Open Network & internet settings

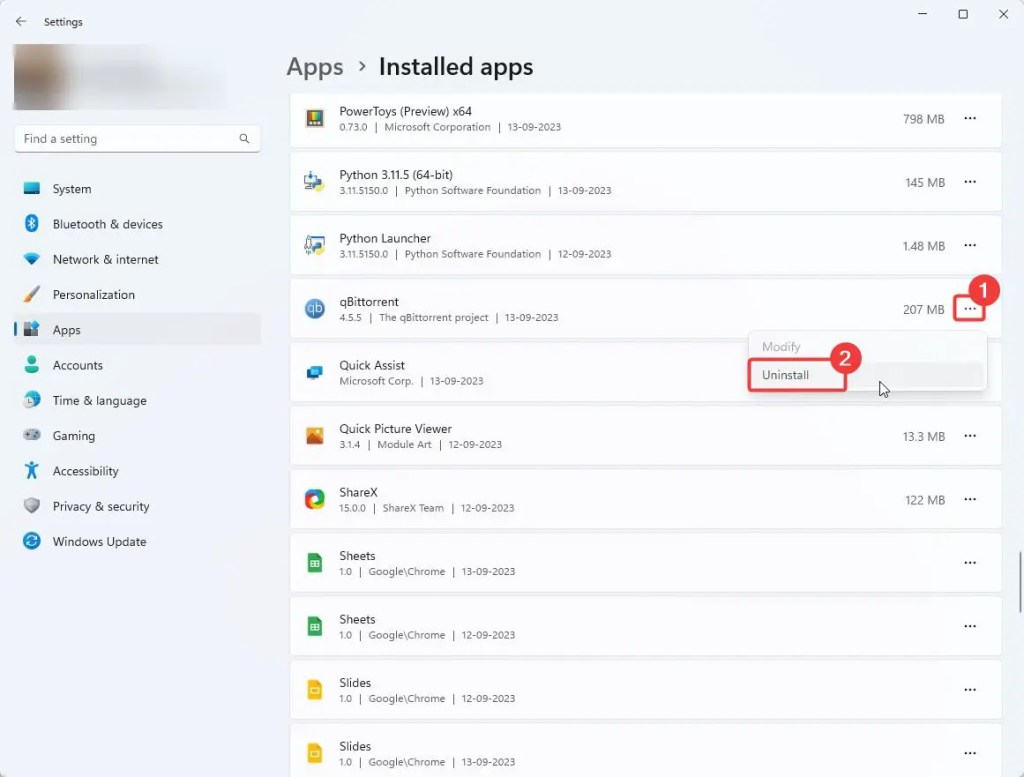pos(137,259)
